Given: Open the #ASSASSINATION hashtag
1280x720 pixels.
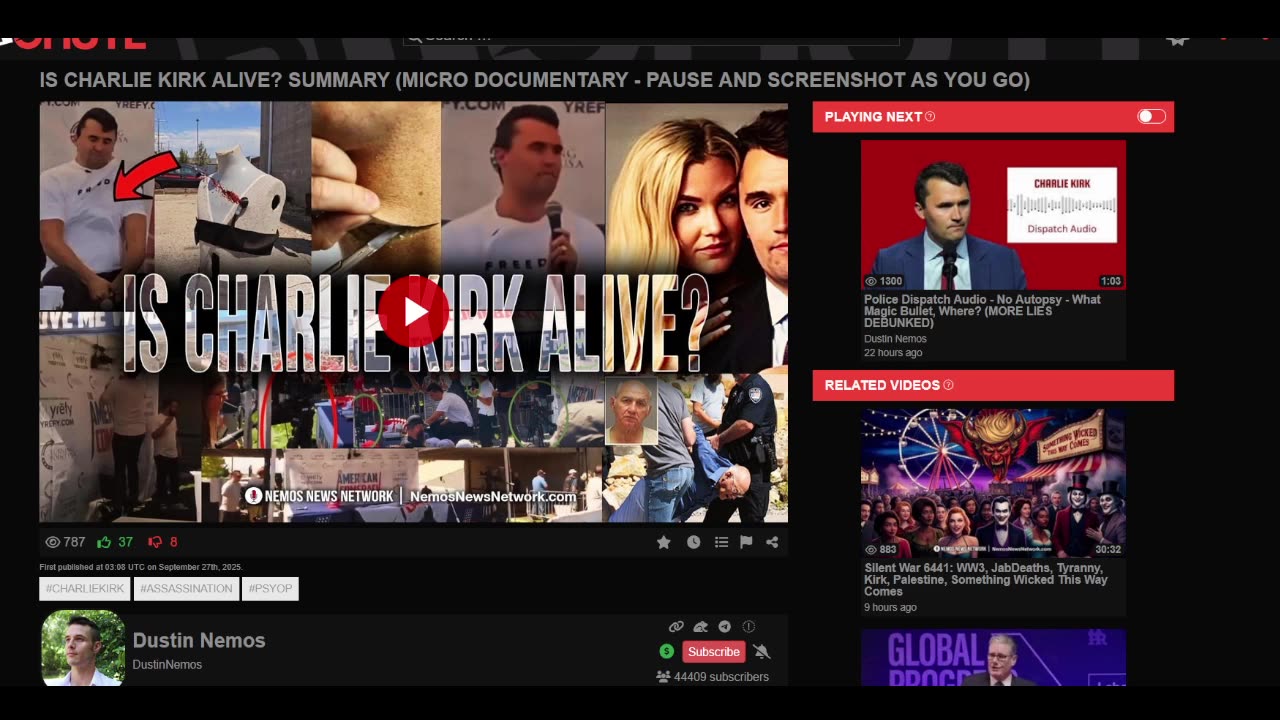Looking at the screenshot, I should [186, 589].
